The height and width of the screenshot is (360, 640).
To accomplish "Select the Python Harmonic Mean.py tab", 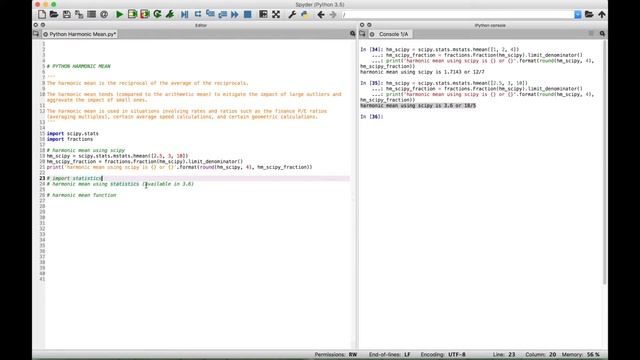I will [82, 34].
